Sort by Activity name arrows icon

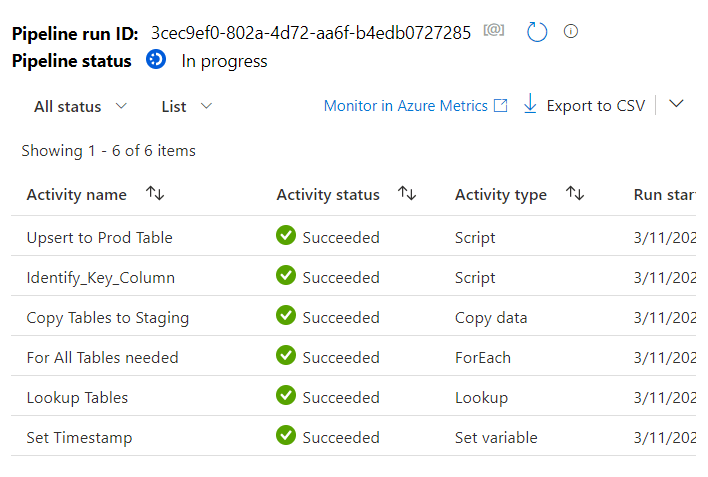pyautogui.click(x=155, y=194)
